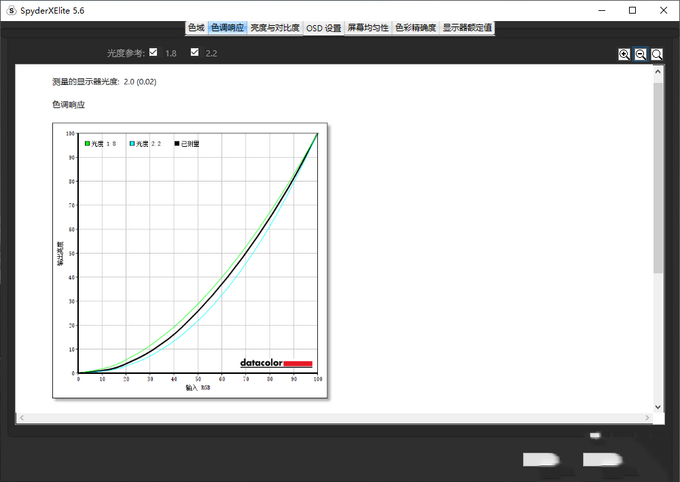This screenshot has height=482, width=680.
Task: Open the 亮度与对比度 tab
Action: click(x=275, y=28)
